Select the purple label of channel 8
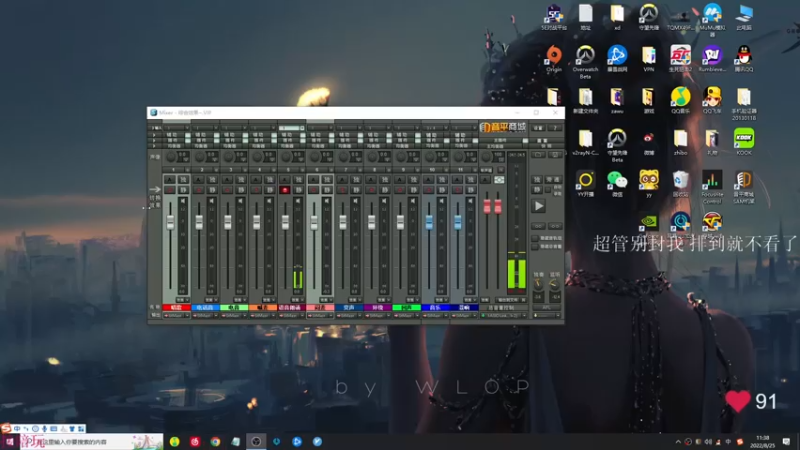800x450 pixels. (377, 308)
